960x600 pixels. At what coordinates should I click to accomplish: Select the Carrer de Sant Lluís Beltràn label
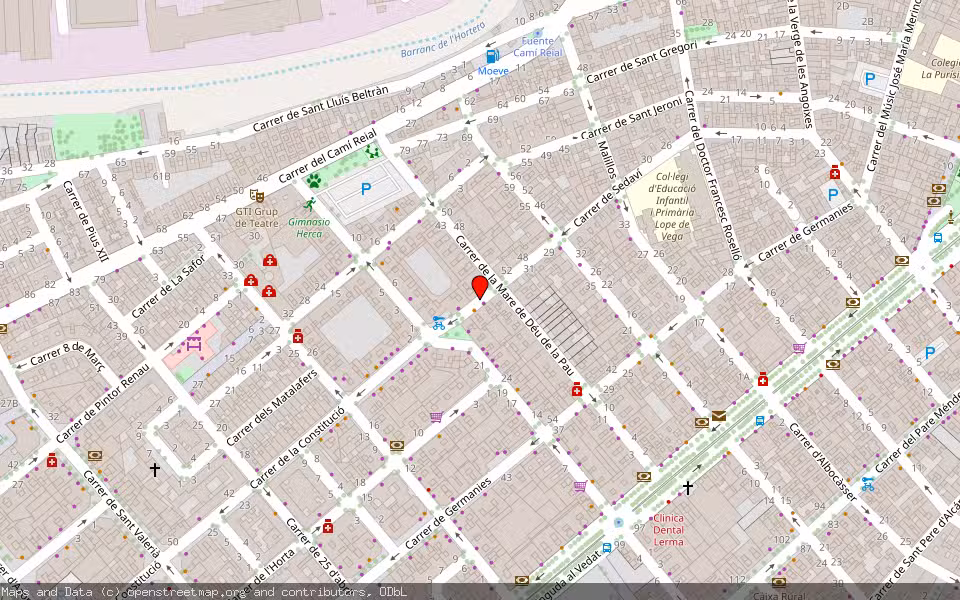[x=320, y=109]
